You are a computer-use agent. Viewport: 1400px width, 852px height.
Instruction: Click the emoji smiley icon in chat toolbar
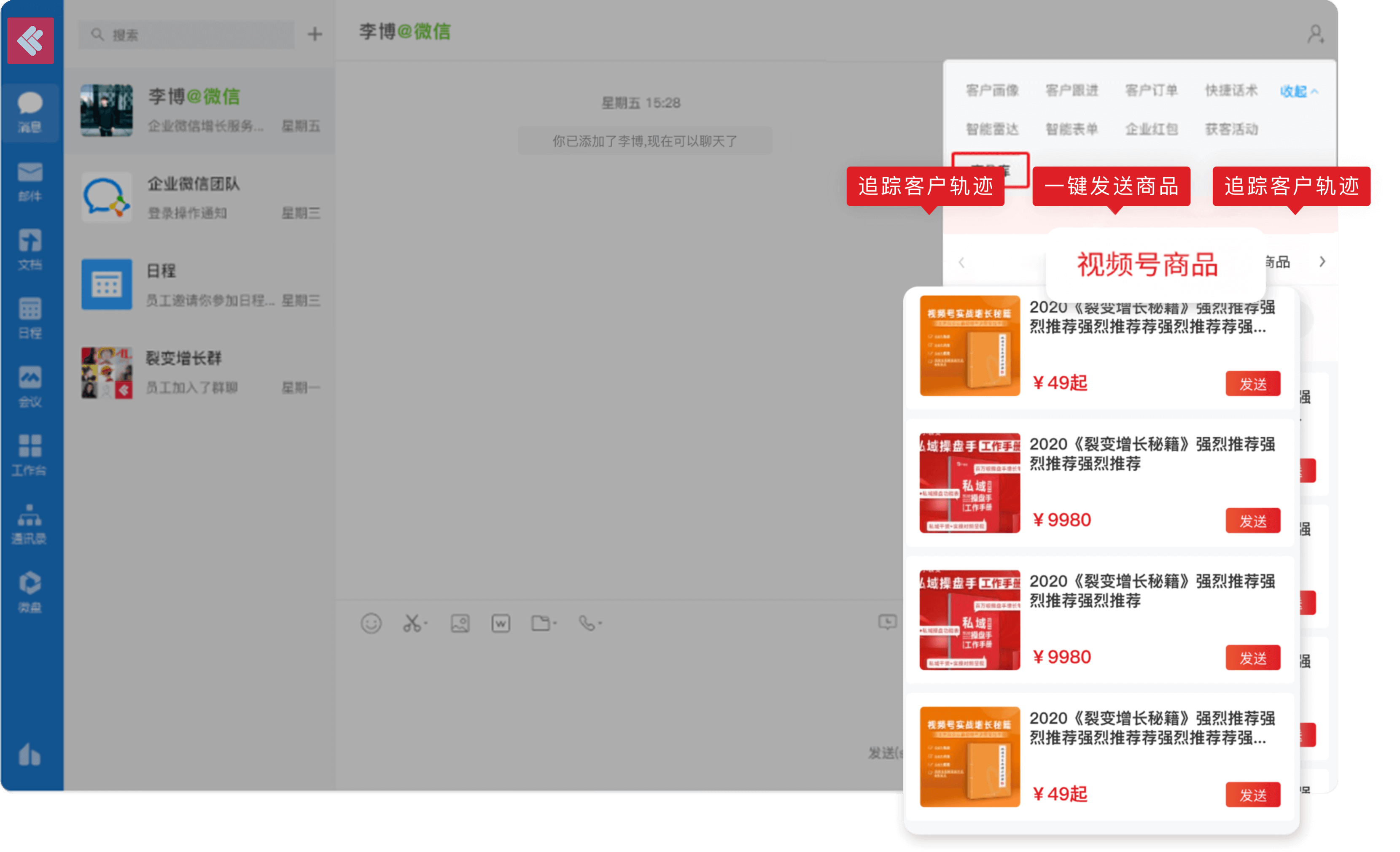click(x=371, y=623)
